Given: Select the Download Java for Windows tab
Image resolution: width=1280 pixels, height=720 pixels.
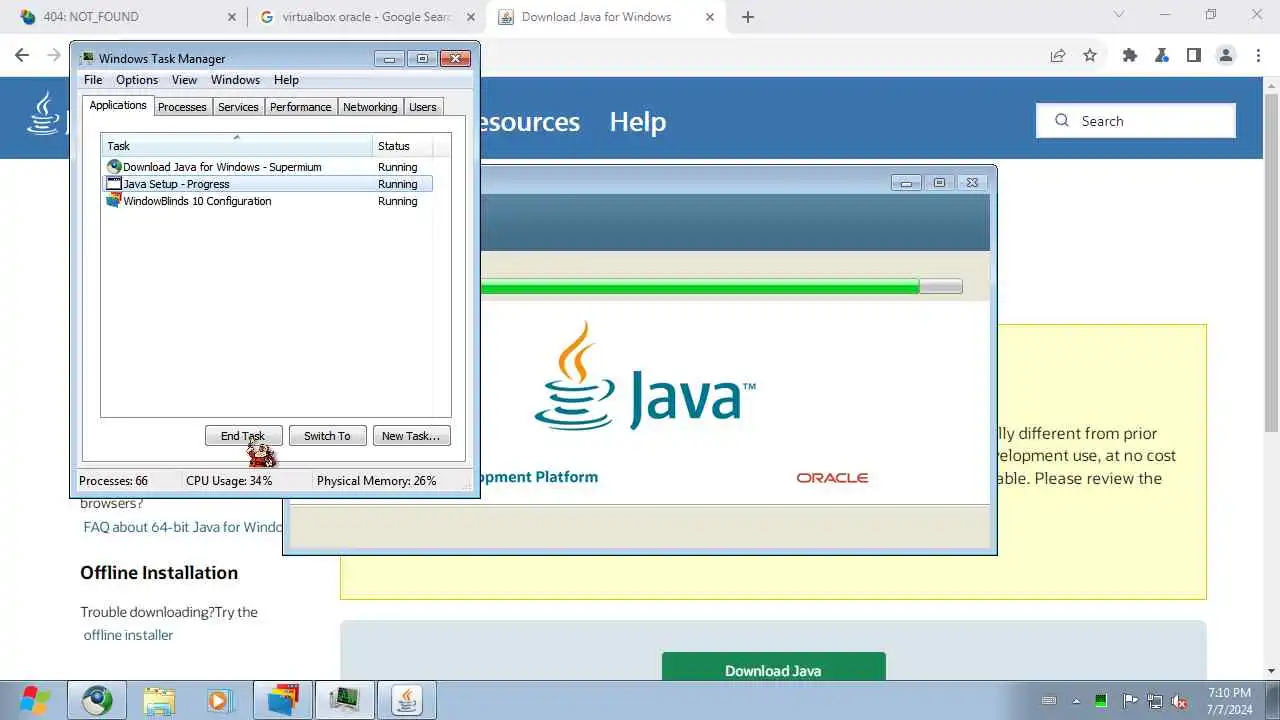Looking at the screenshot, I should pos(606,17).
